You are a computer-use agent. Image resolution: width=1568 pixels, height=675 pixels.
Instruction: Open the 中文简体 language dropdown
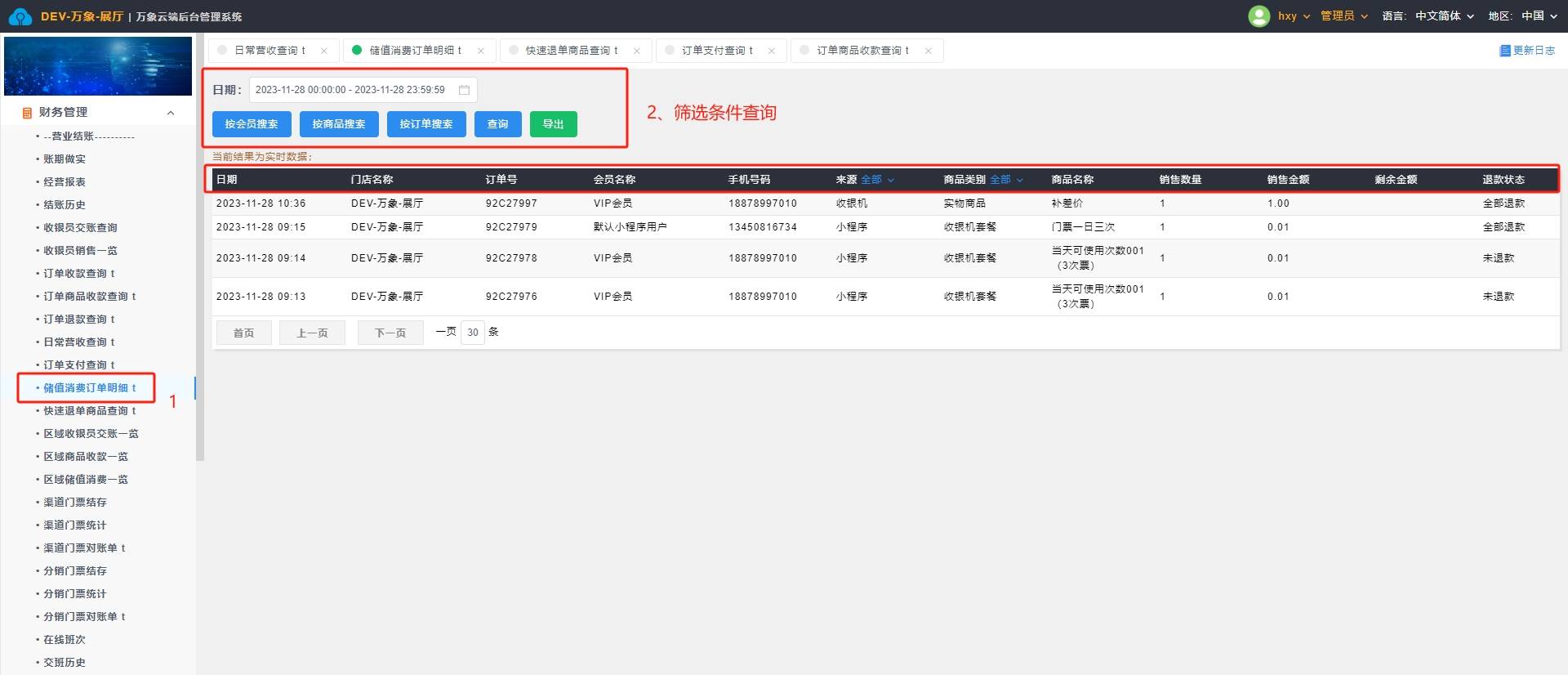pyautogui.click(x=1444, y=16)
